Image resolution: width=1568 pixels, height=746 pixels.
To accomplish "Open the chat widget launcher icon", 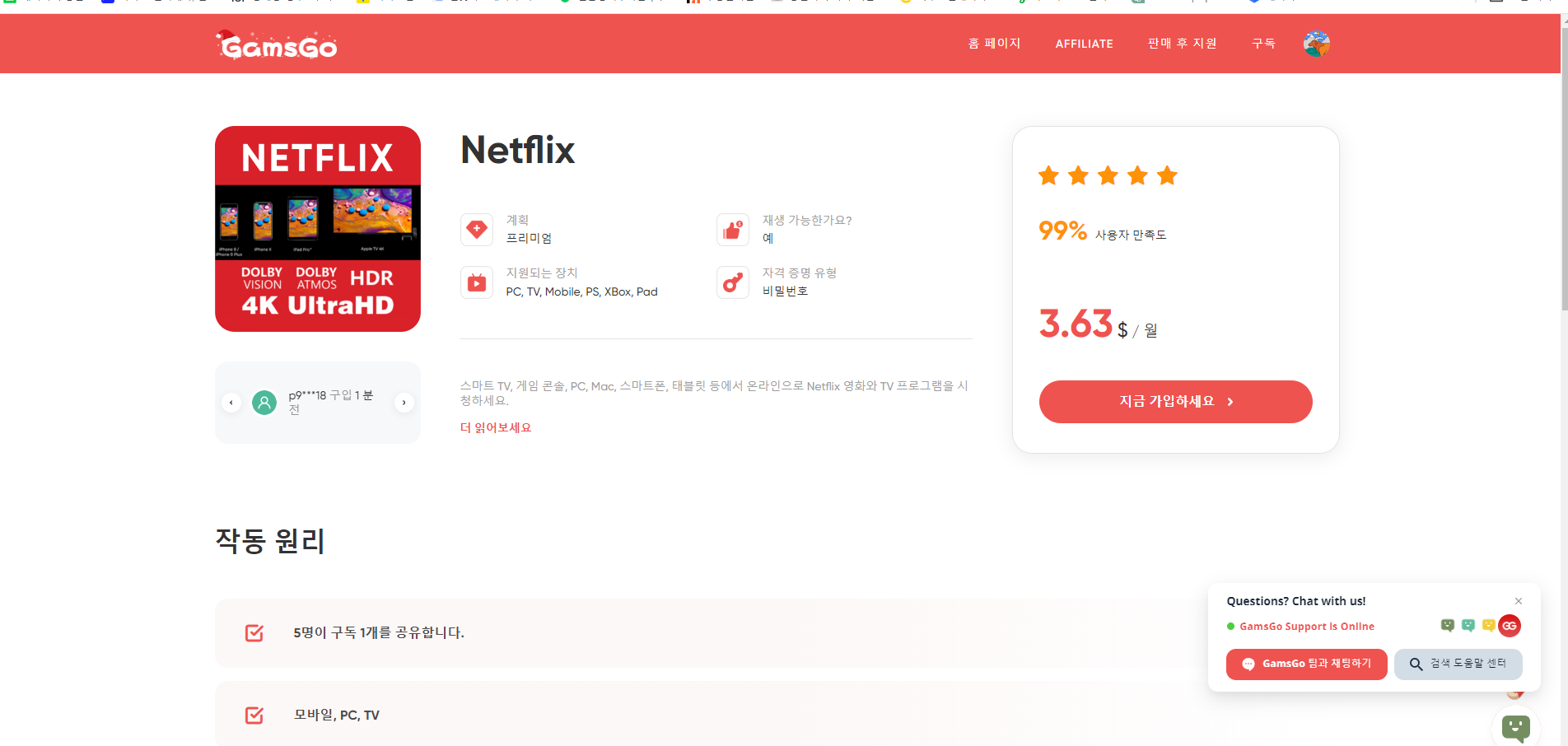I will click(1516, 728).
